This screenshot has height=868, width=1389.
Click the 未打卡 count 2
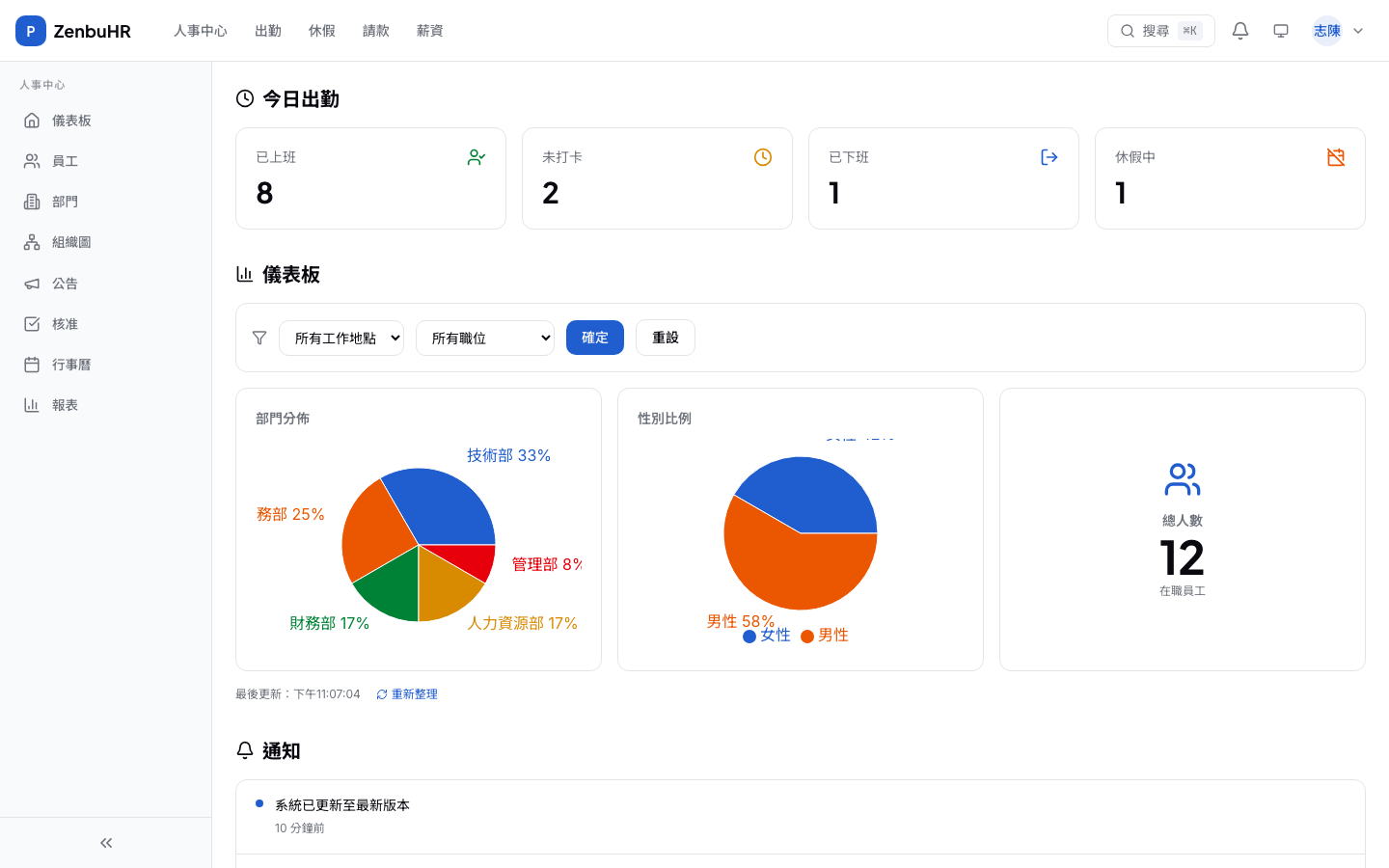pos(551,194)
